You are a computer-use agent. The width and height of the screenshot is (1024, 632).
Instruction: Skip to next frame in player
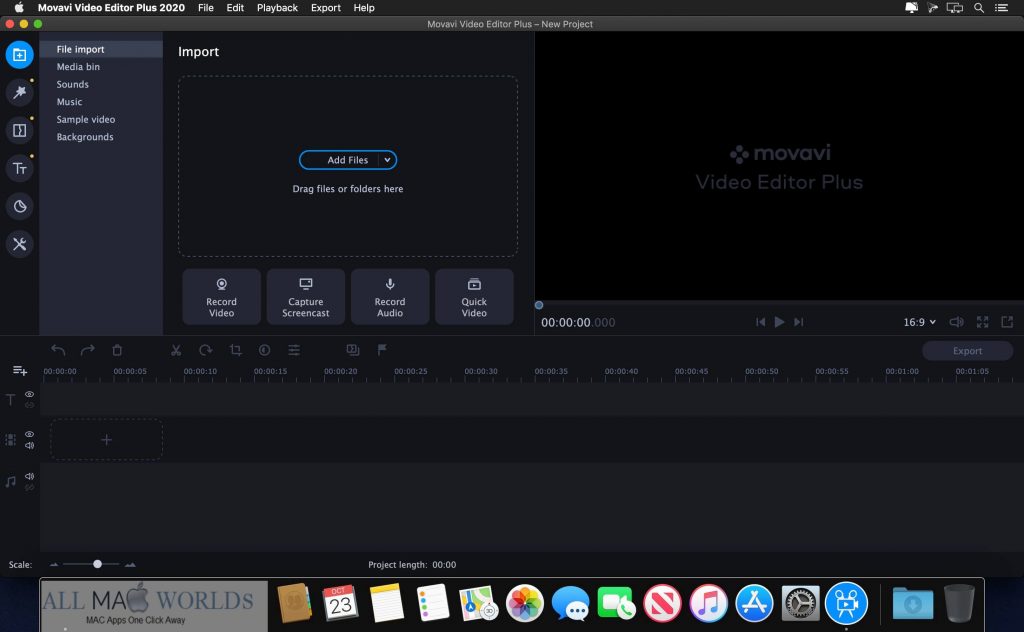coord(799,322)
